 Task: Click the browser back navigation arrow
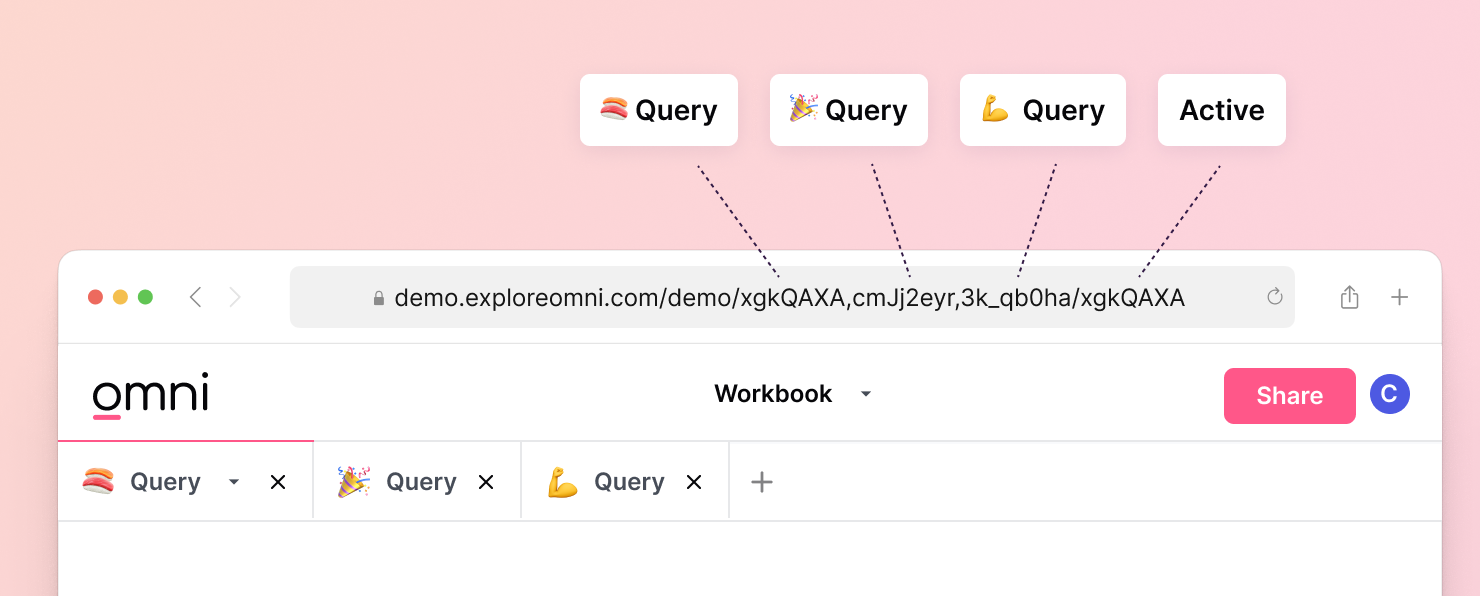(196, 296)
